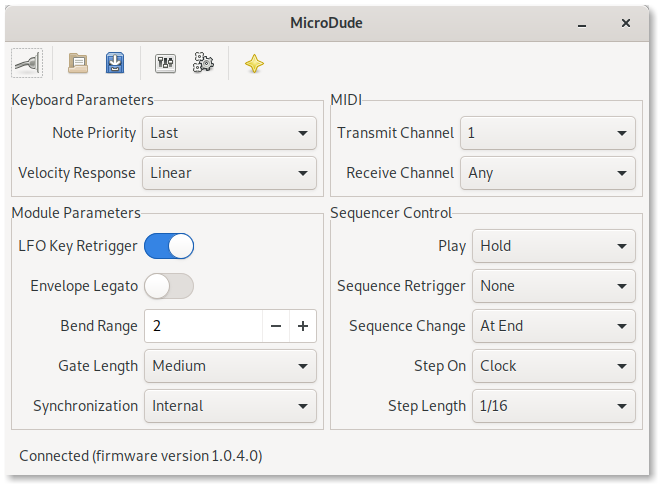Expand the Receive Channel combo box

[x=548, y=173]
